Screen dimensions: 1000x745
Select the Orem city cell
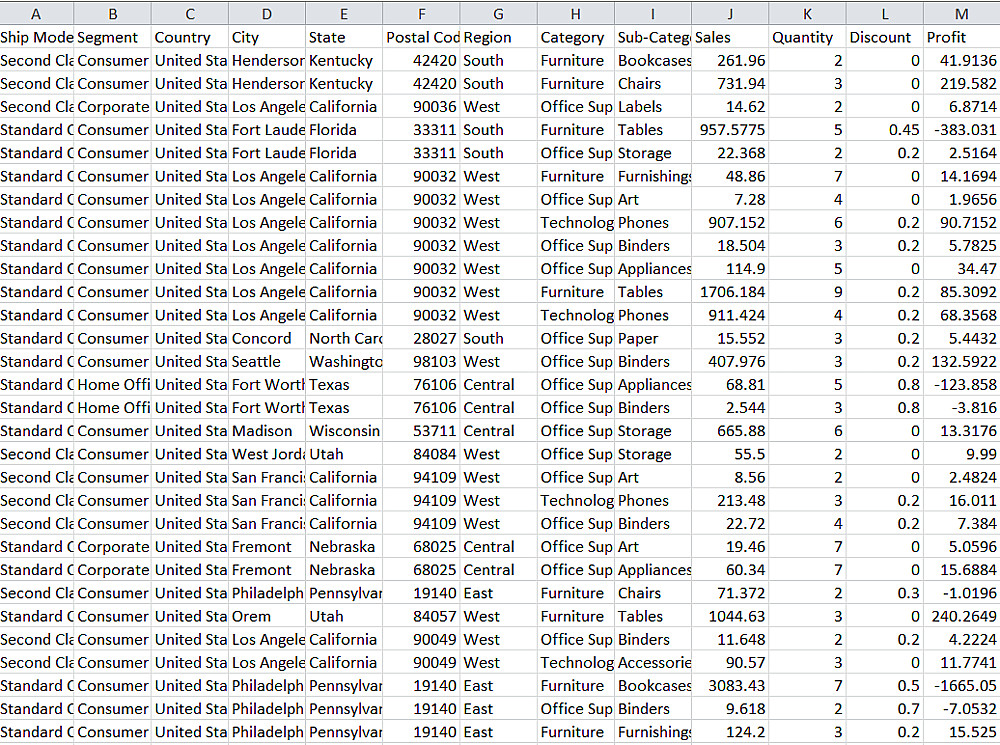click(x=267, y=617)
